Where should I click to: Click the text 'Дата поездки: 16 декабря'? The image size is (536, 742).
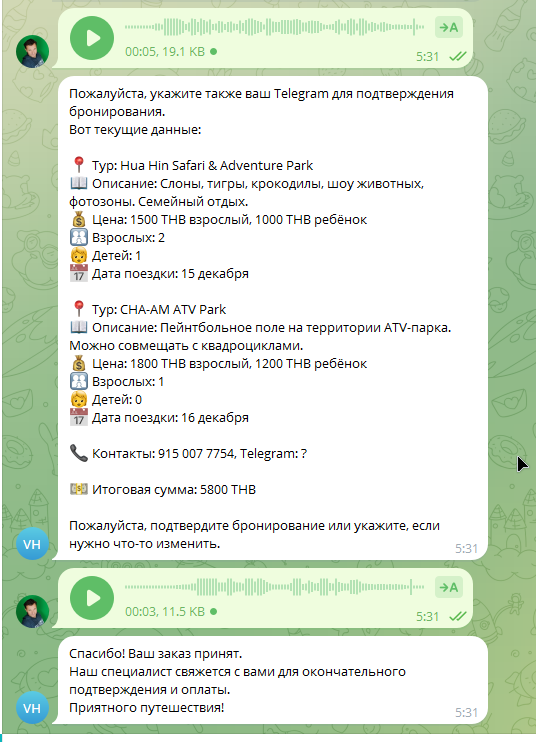tap(170, 418)
